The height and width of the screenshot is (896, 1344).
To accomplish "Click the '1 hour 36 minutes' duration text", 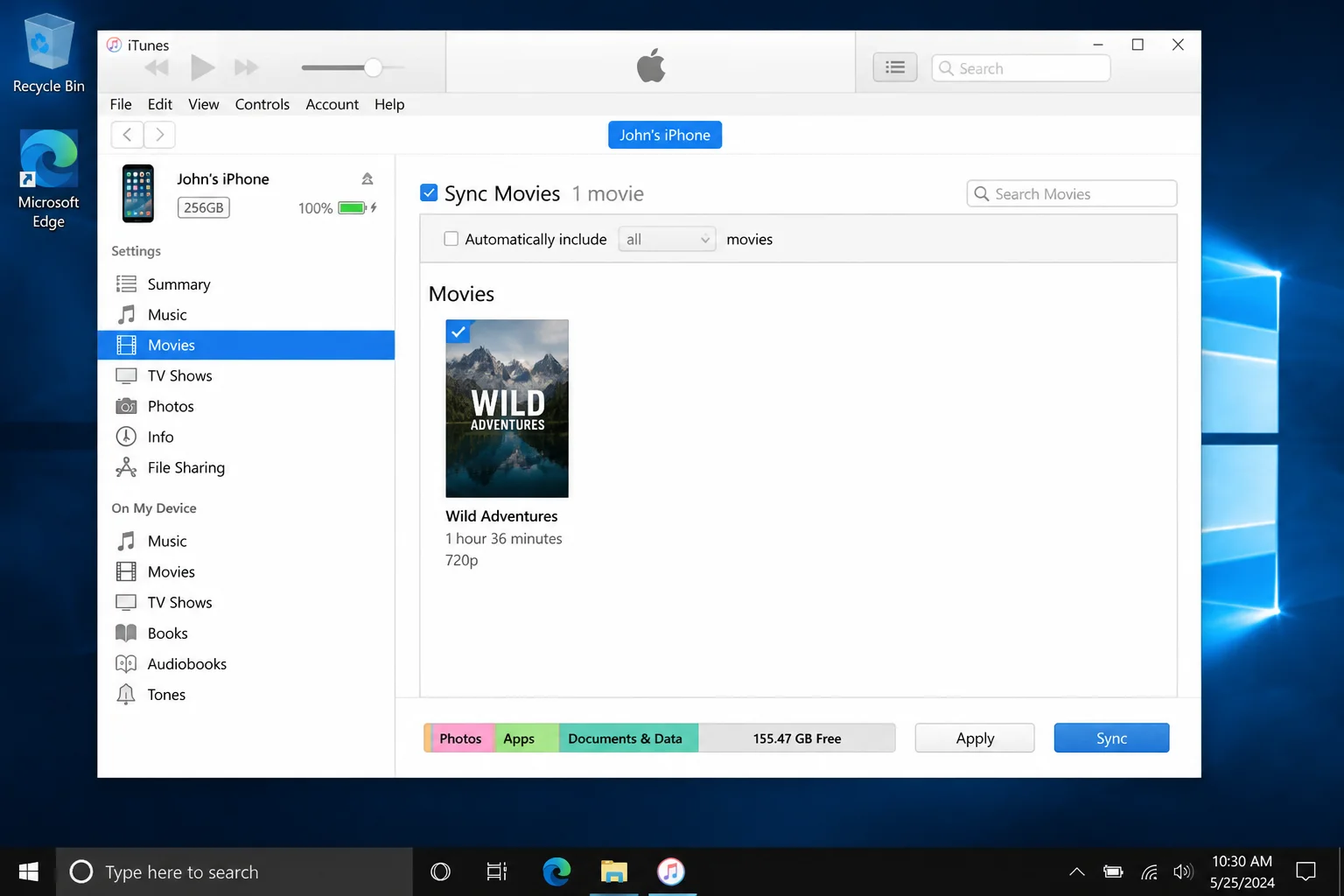I will (504, 539).
